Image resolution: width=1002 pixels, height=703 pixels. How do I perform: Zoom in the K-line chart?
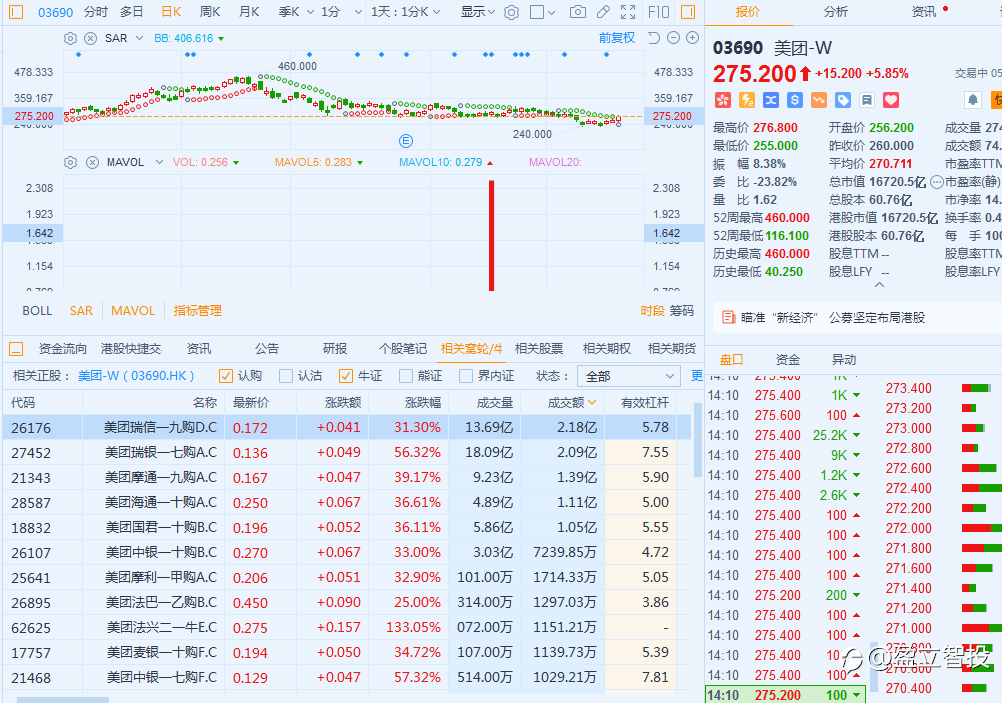[x=692, y=38]
